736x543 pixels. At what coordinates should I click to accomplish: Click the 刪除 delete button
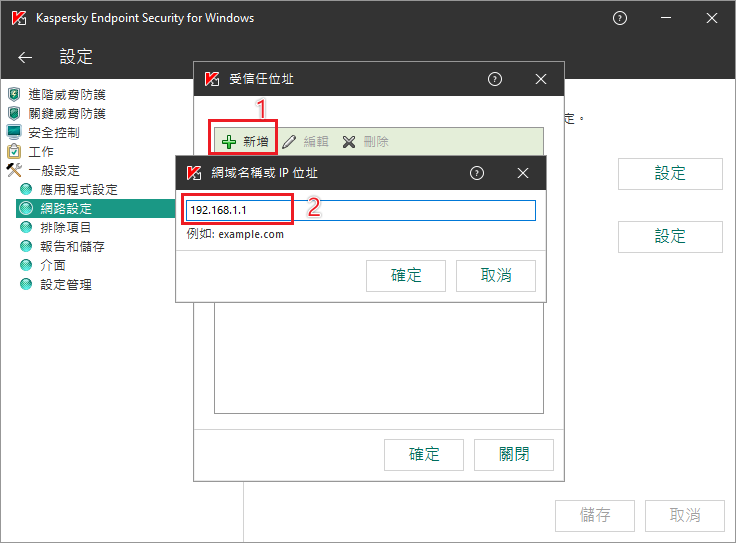coord(366,142)
